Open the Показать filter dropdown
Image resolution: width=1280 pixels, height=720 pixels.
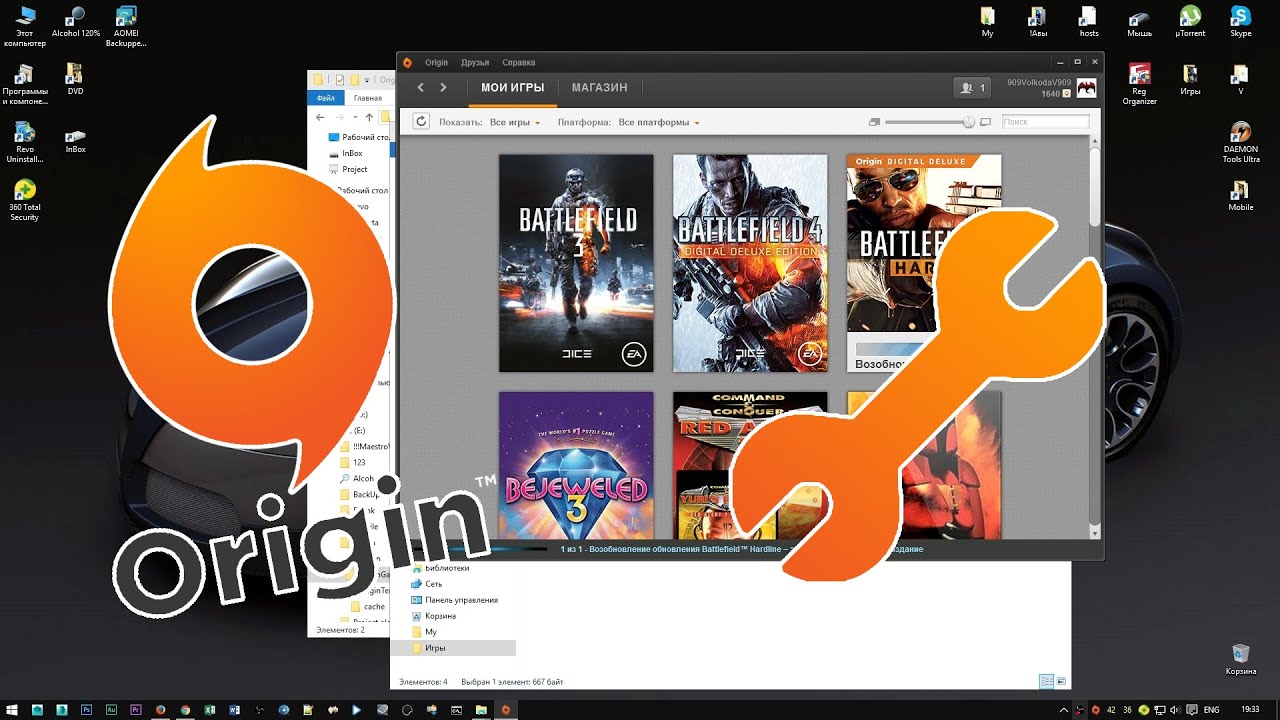pos(514,122)
